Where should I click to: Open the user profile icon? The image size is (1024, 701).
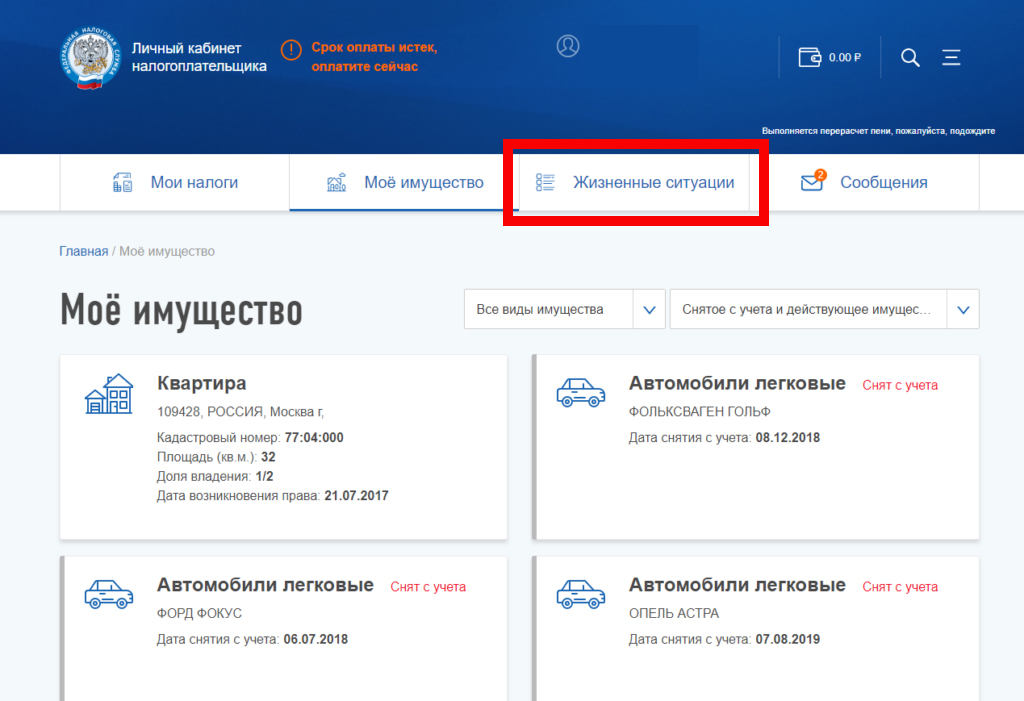click(x=568, y=46)
